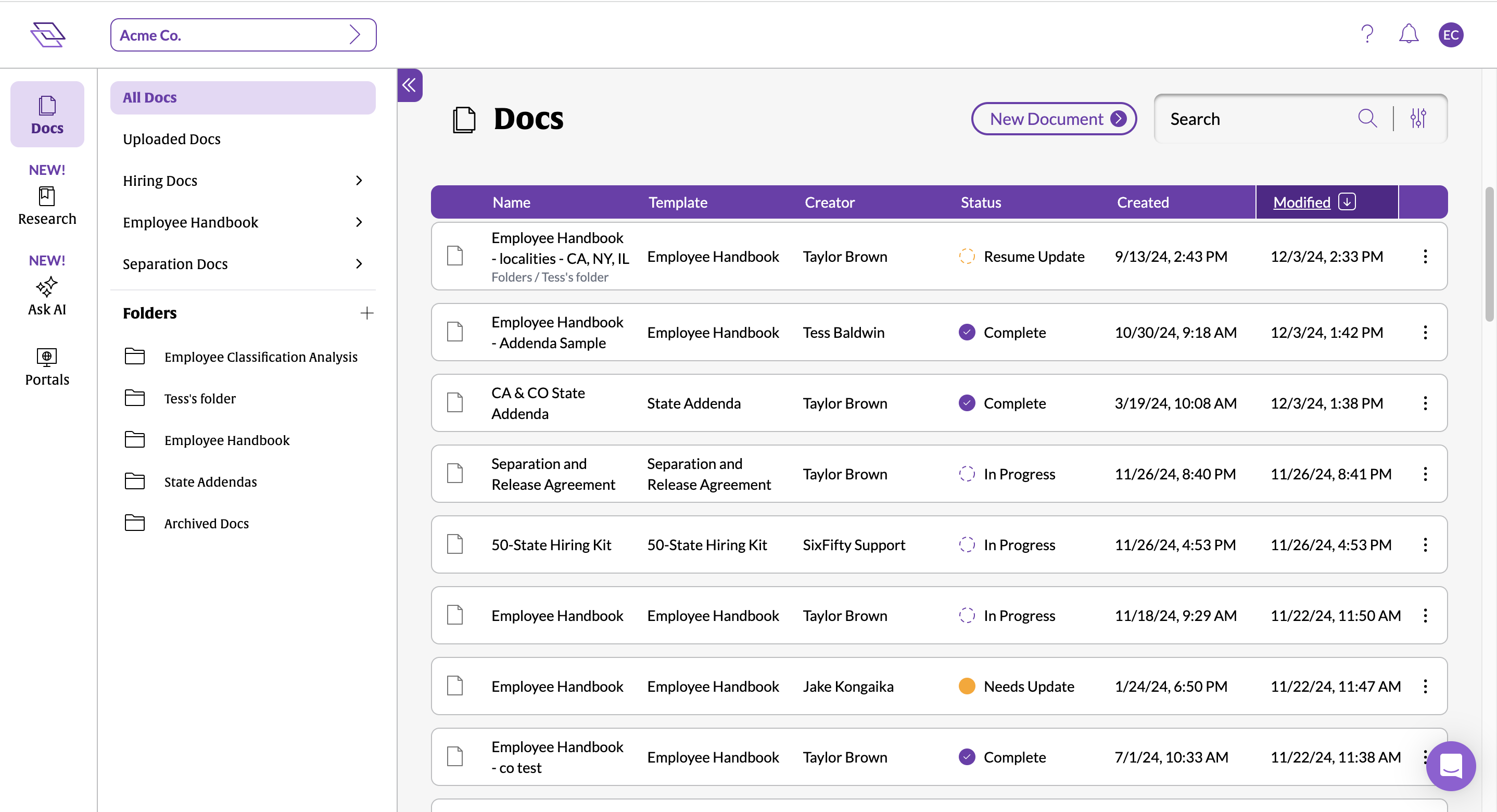Add a new folder with plus icon

click(x=366, y=313)
